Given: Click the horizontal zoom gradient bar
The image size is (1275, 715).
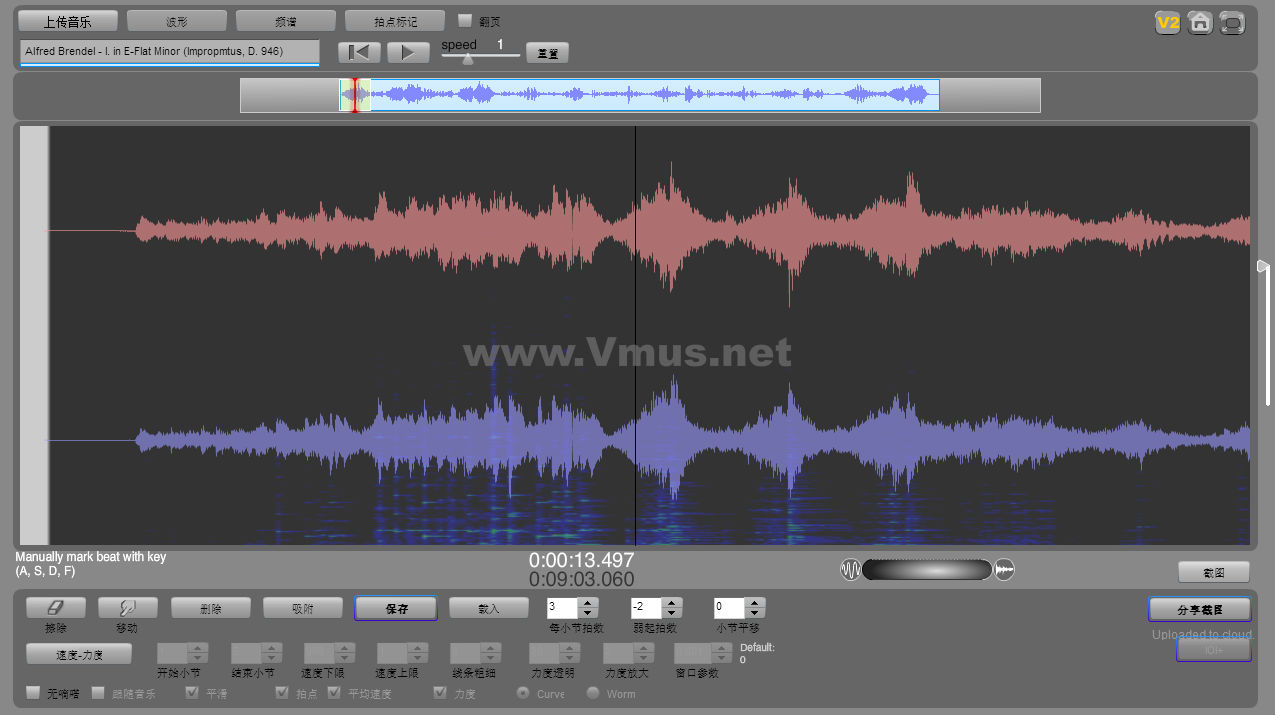Looking at the screenshot, I should (927, 570).
